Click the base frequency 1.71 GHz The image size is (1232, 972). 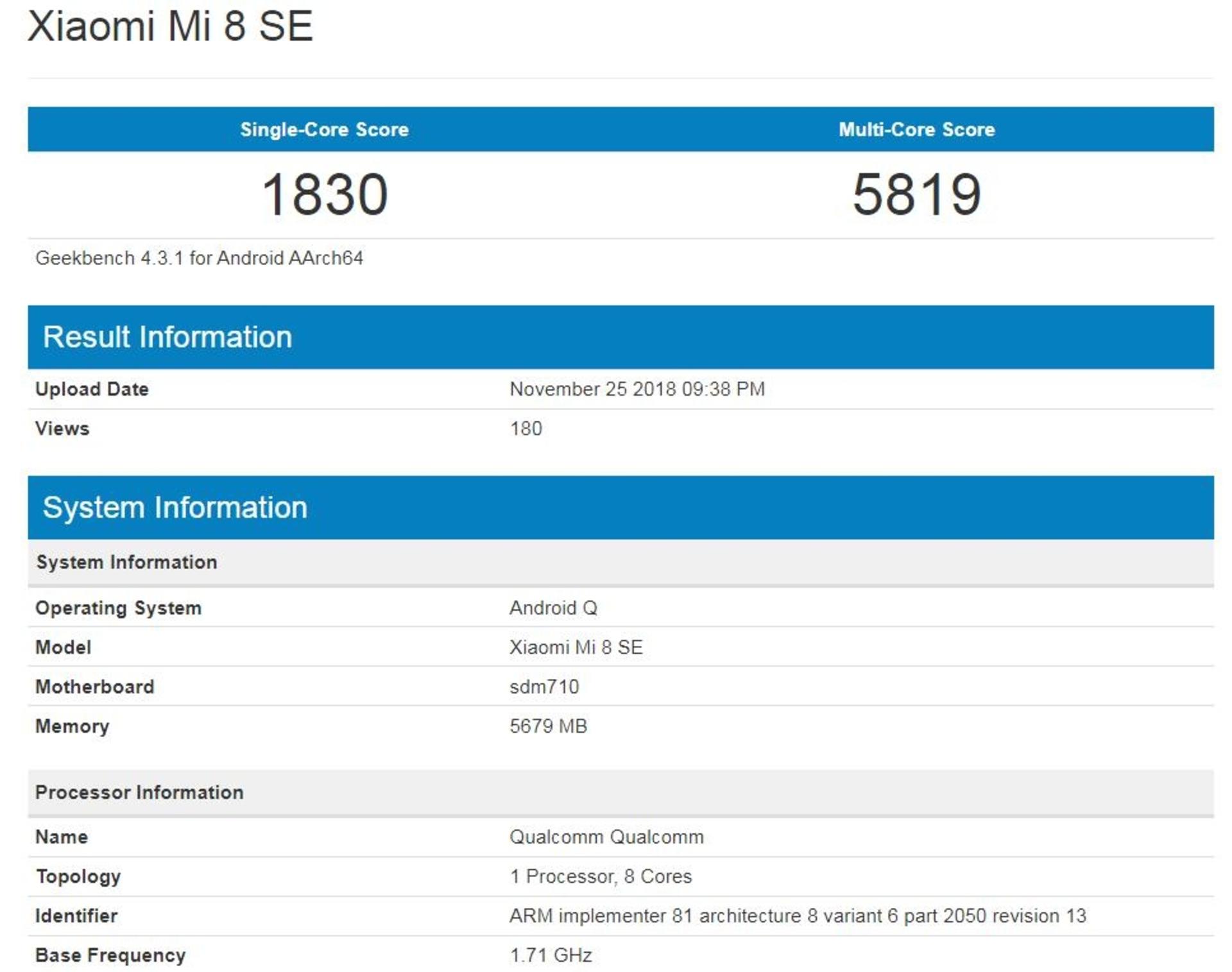tap(551, 955)
